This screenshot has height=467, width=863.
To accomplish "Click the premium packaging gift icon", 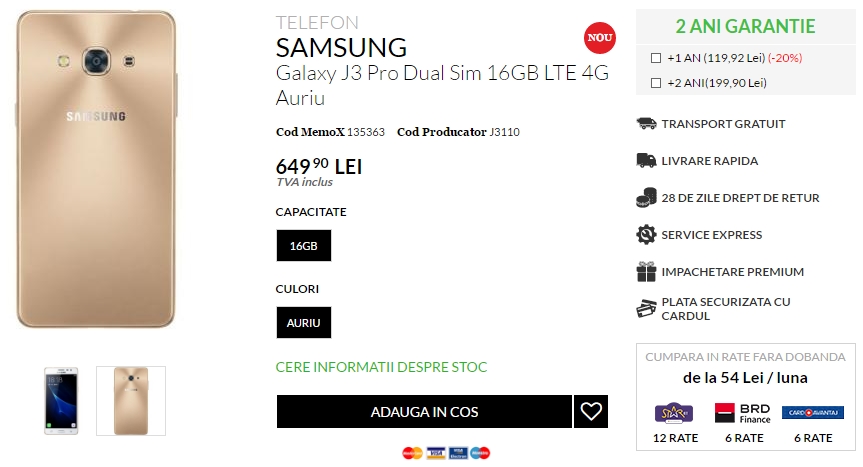I will pyautogui.click(x=646, y=272).
